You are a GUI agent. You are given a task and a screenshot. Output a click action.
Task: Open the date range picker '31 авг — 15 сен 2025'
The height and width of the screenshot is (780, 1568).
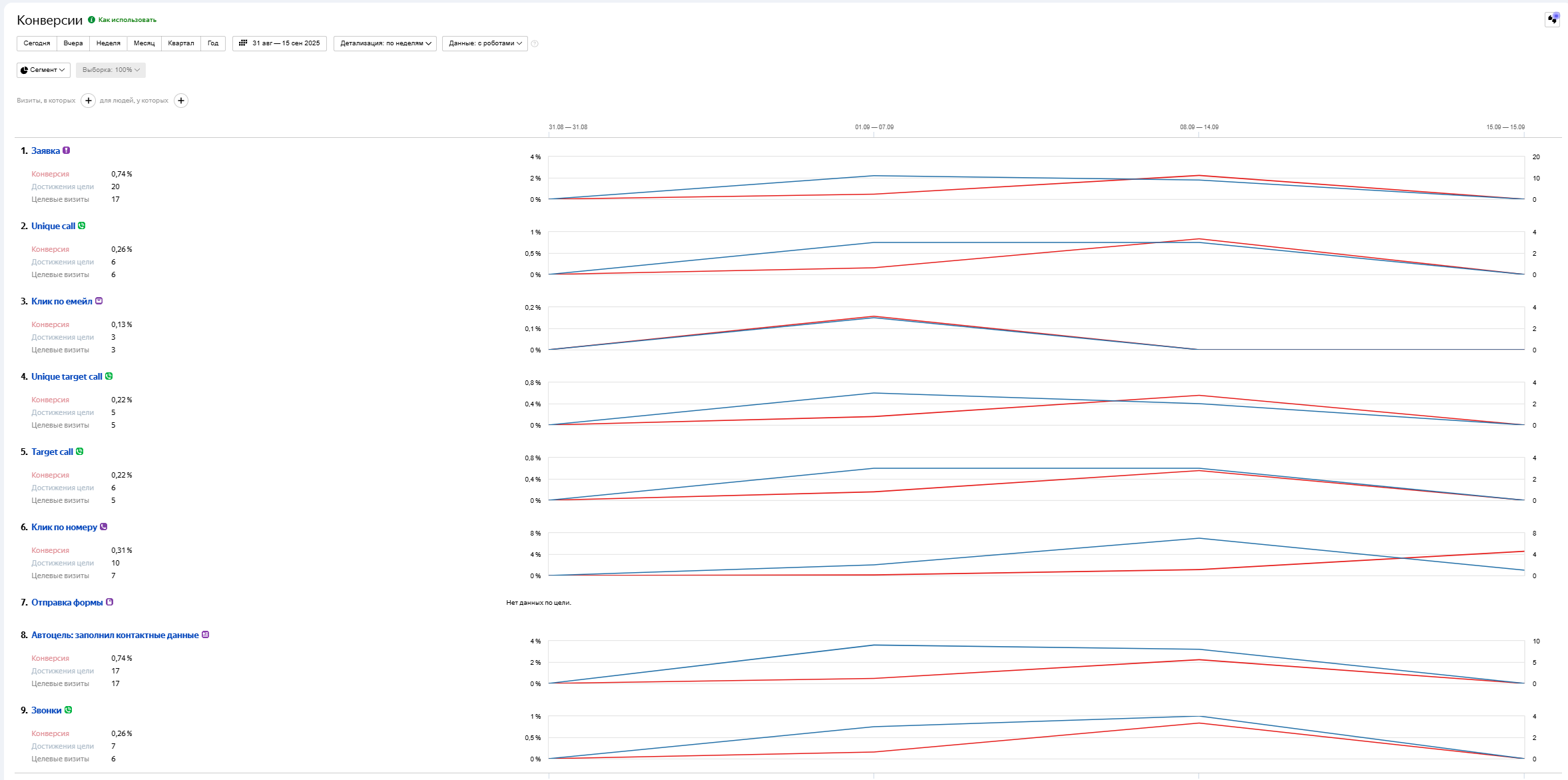pyautogui.click(x=280, y=43)
